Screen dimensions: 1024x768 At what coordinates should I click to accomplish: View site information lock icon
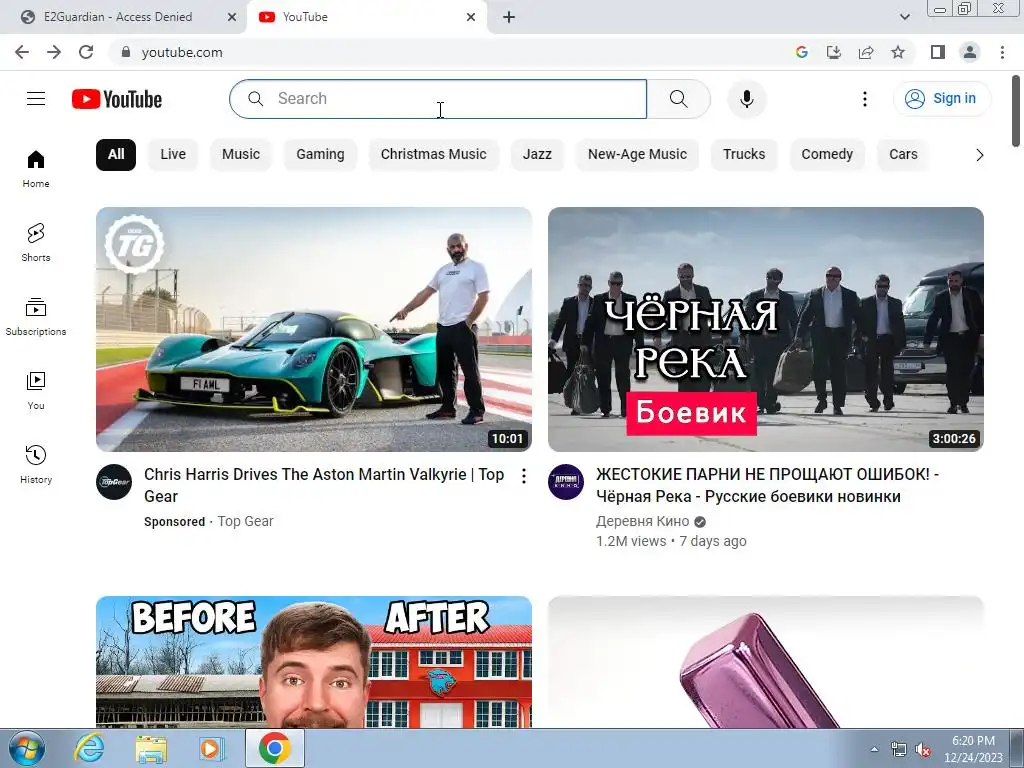coord(126,52)
